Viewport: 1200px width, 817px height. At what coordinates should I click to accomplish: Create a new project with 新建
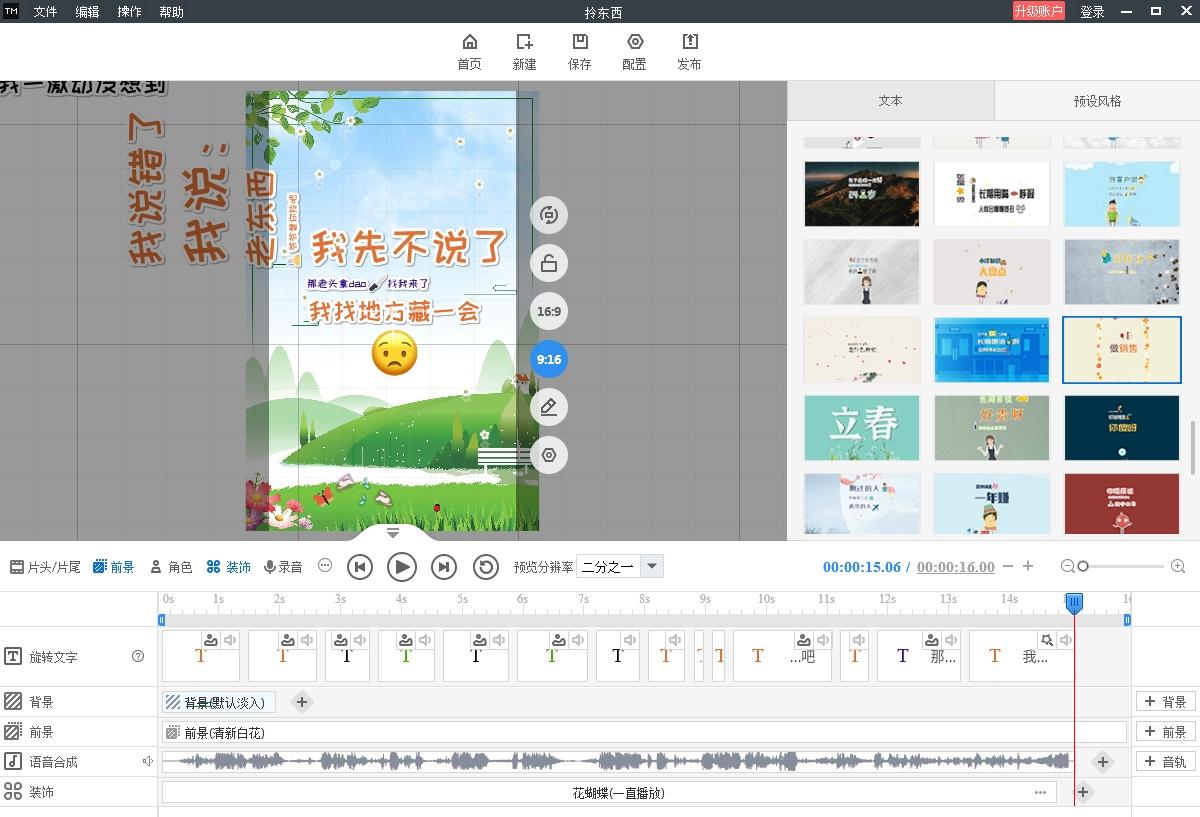[524, 51]
